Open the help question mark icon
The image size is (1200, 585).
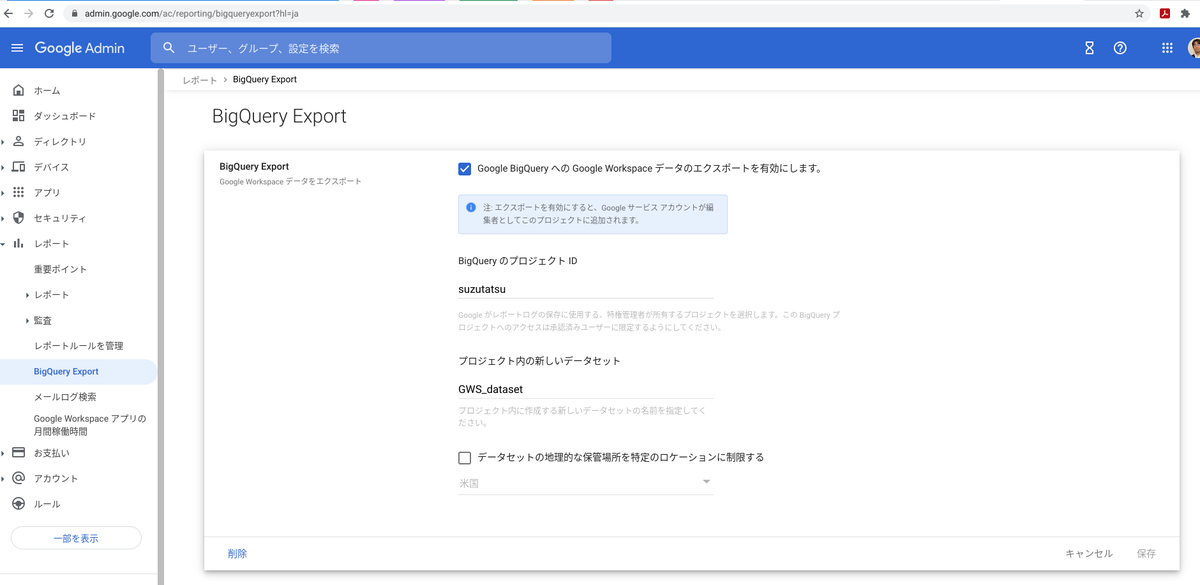pyautogui.click(x=1120, y=48)
